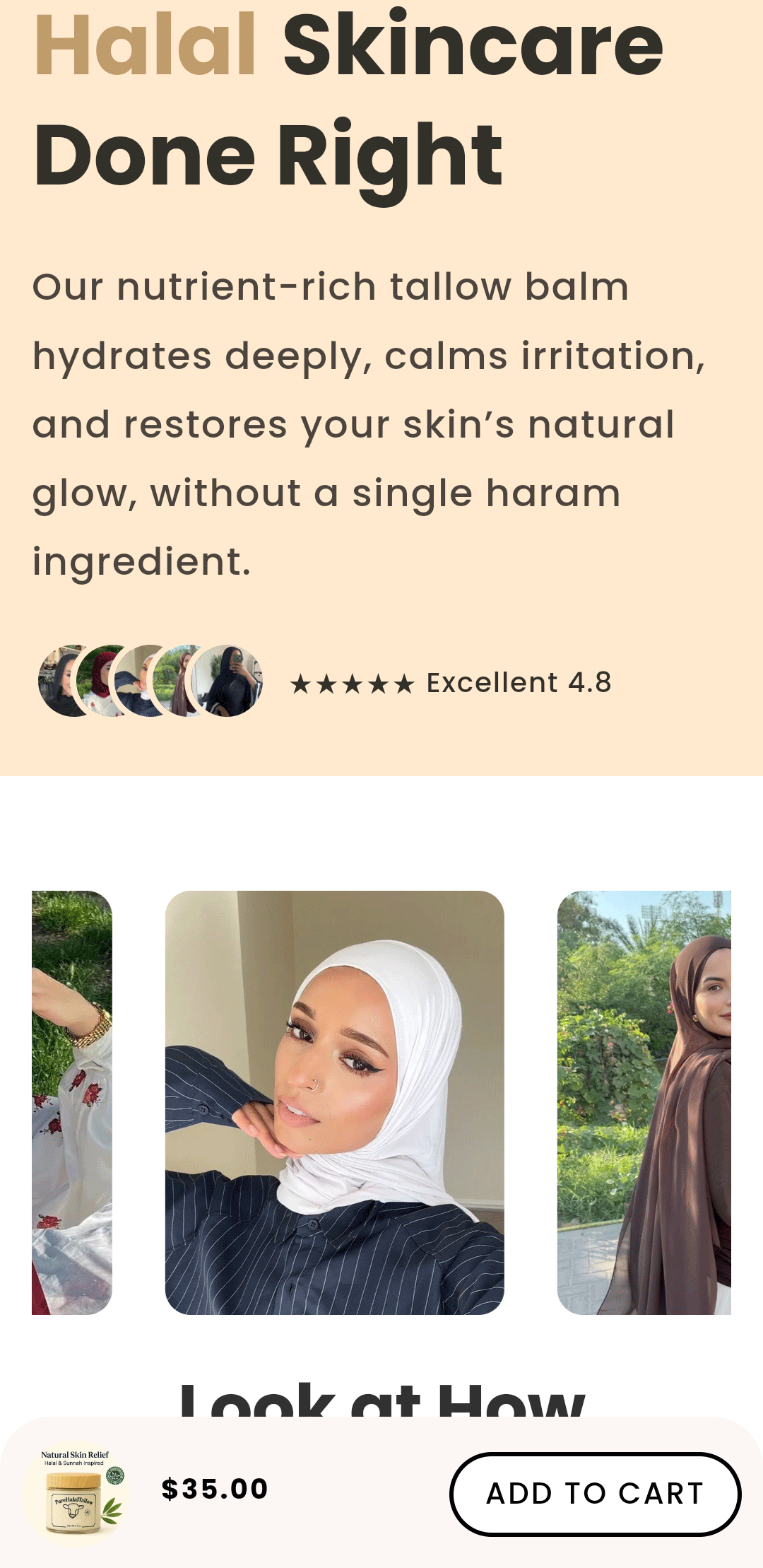Click the green halal badge on product image
763x1568 pixels.
coord(115,1475)
